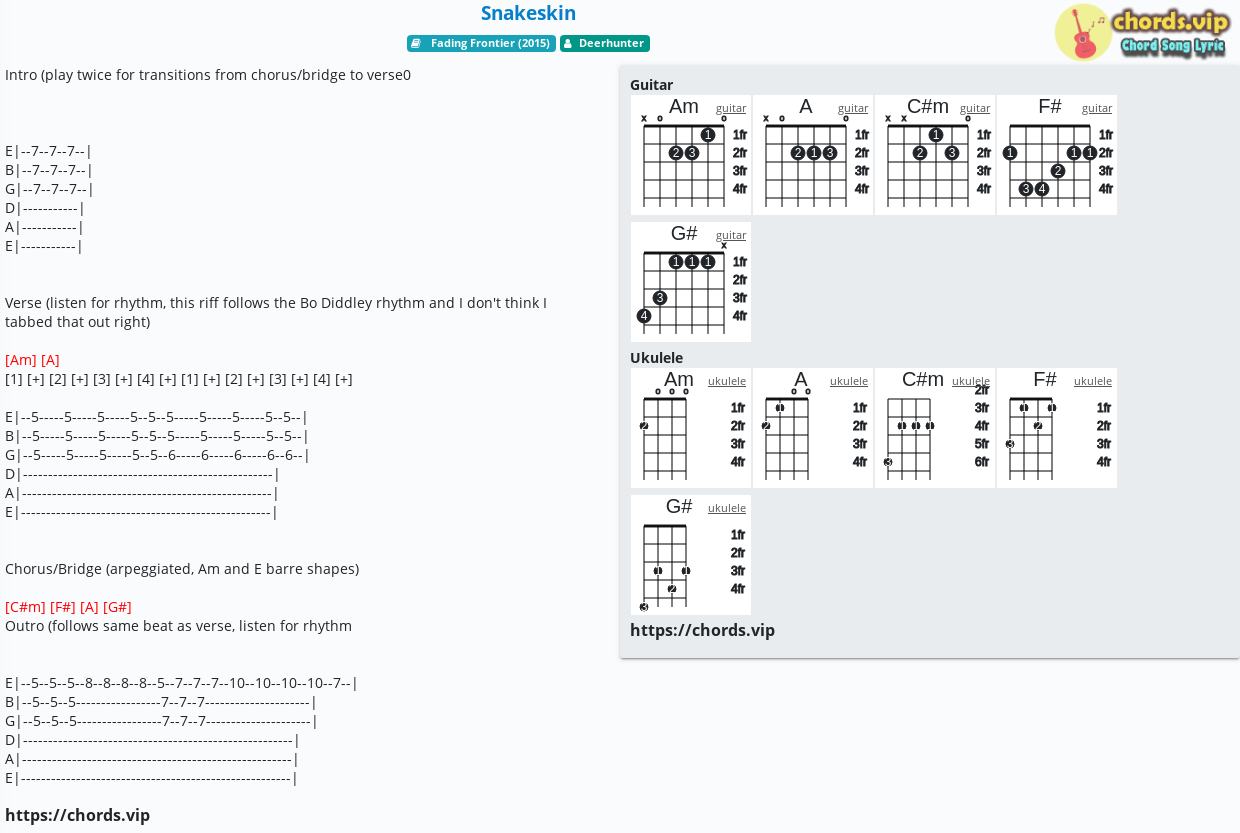Click the [Am] chord in the verse
The image size is (1240, 833).
21,360
